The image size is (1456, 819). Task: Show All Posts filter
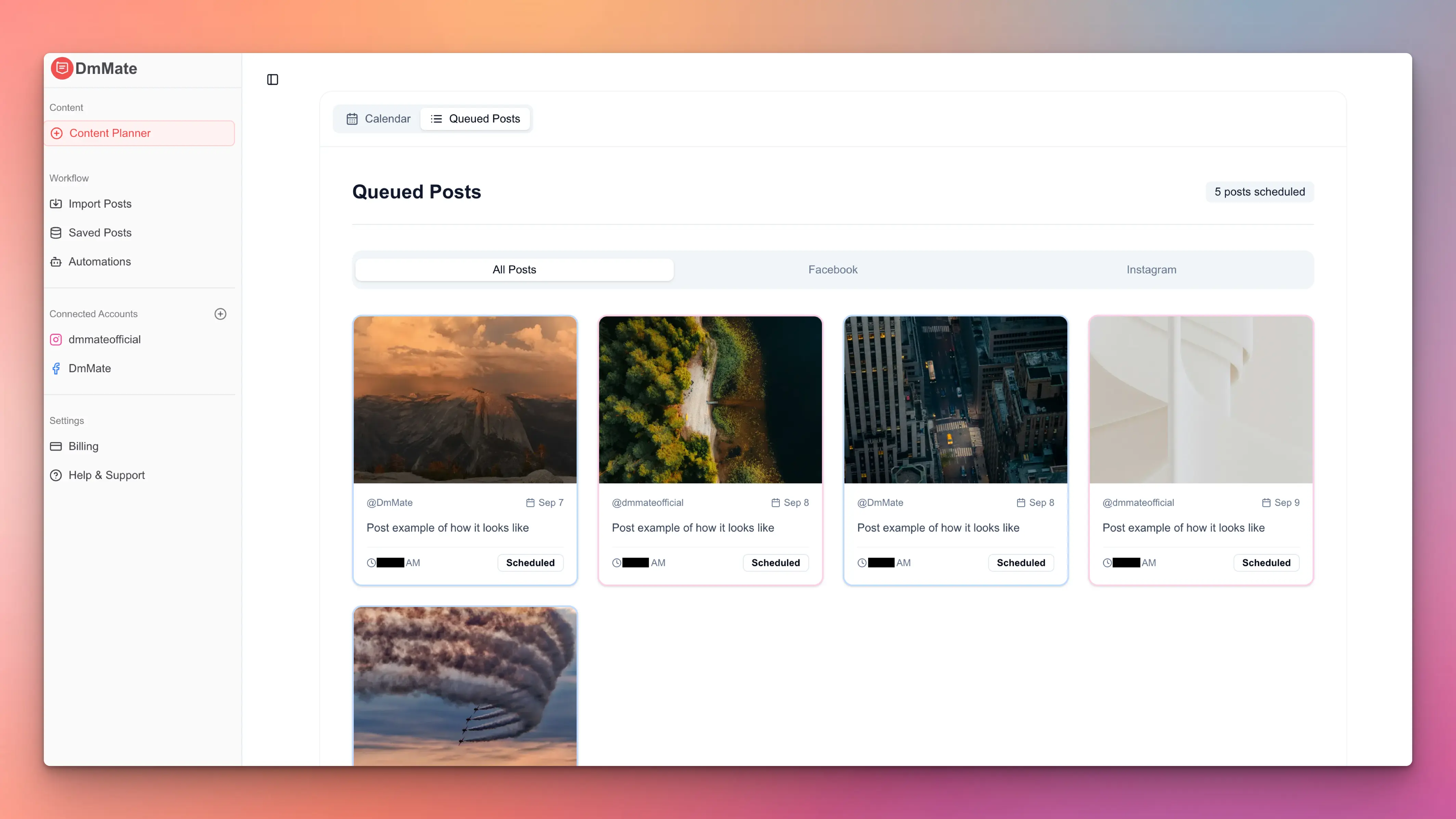pos(514,270)
